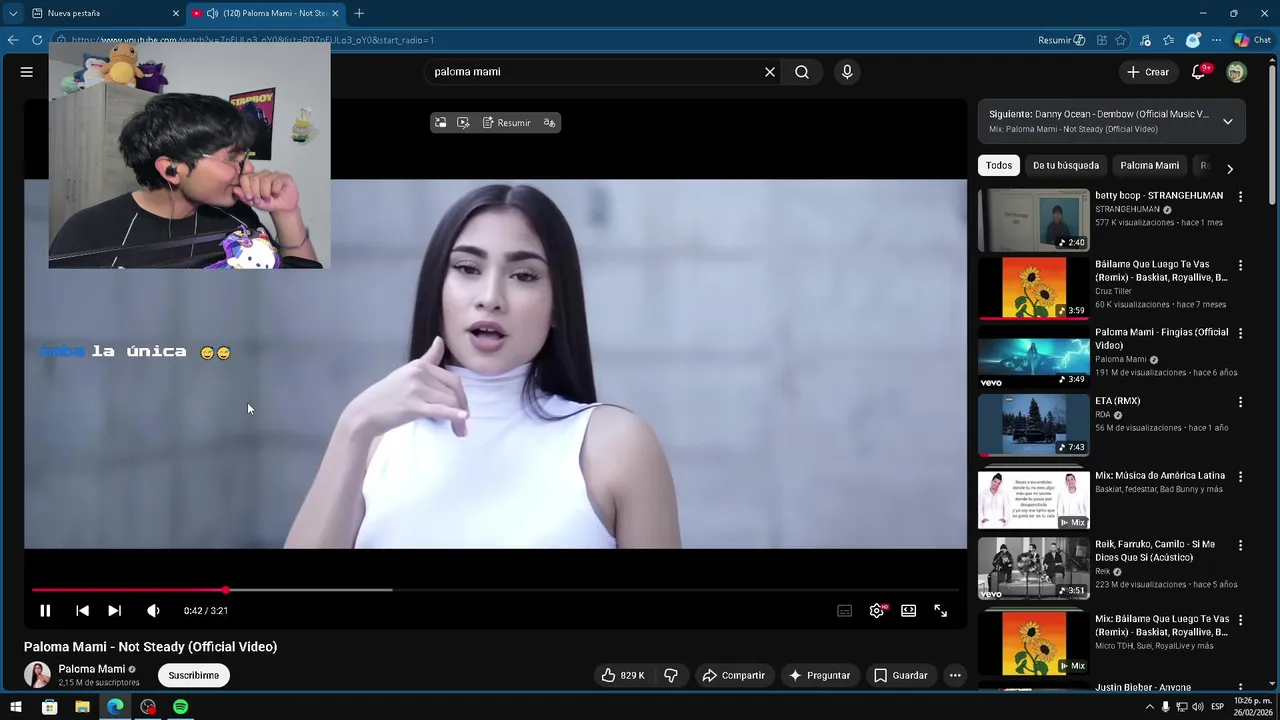Select the Todos filter chip

[999, 166]
